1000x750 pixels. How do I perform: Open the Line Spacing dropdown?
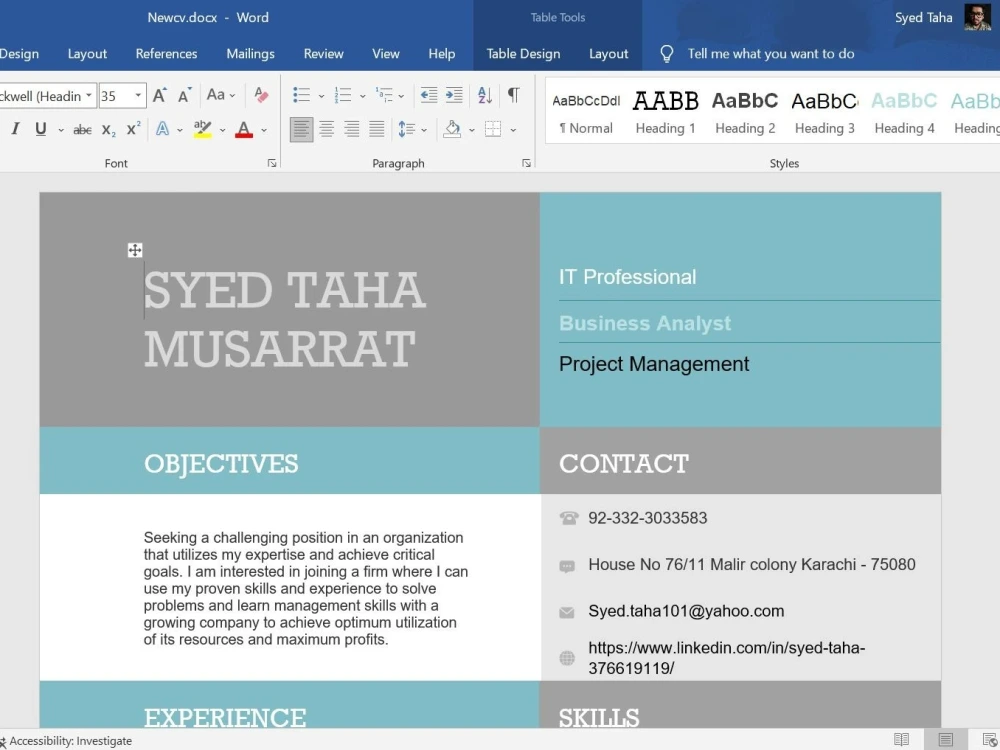414,128
